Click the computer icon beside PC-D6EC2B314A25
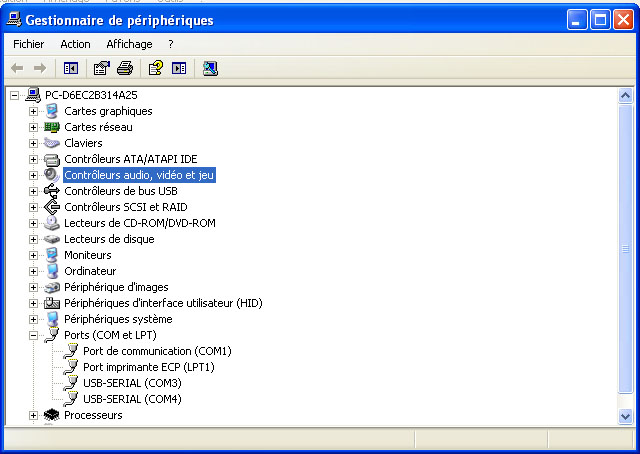 tap(33, 95)
